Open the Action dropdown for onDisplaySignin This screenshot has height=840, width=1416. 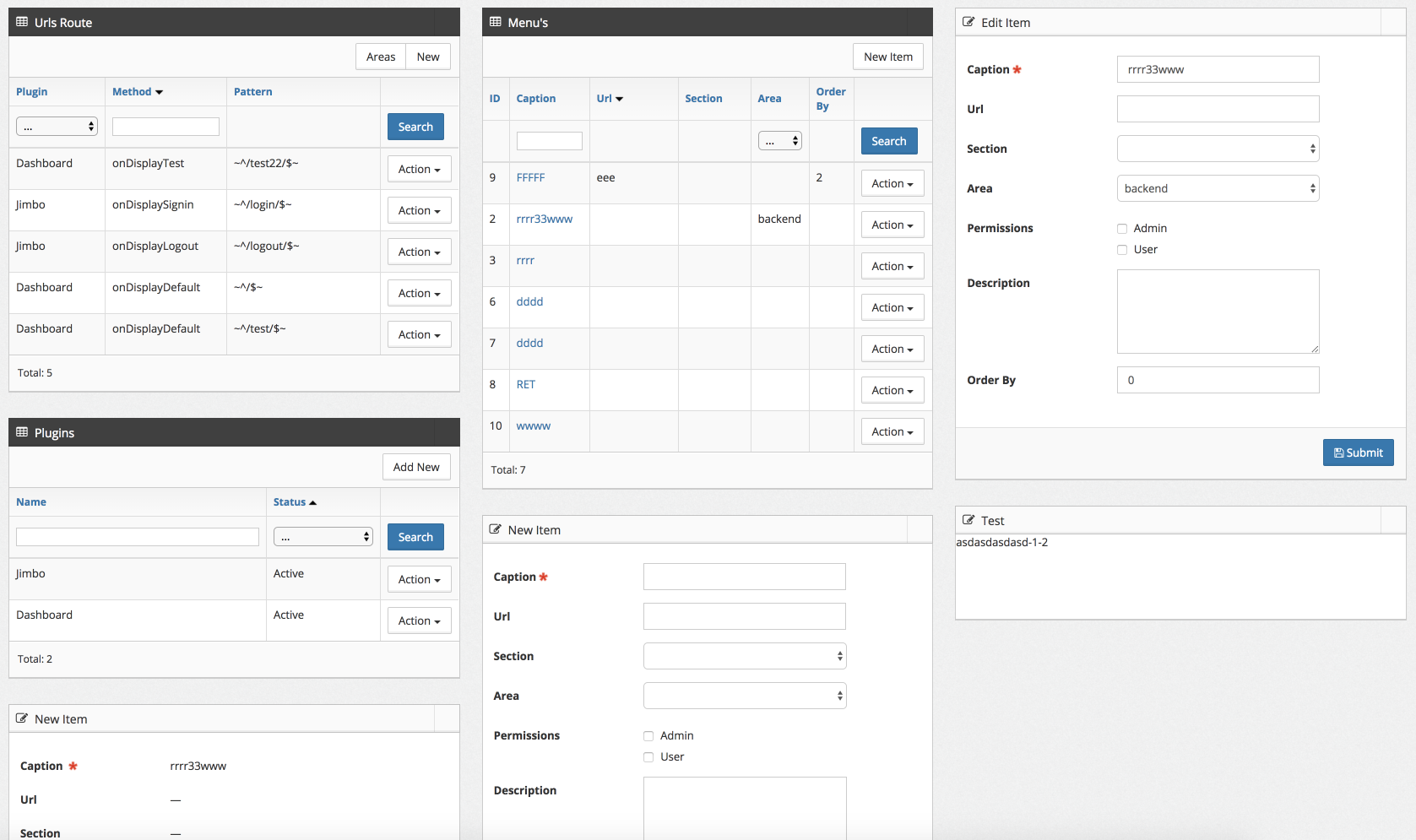[x=419, y=209]
